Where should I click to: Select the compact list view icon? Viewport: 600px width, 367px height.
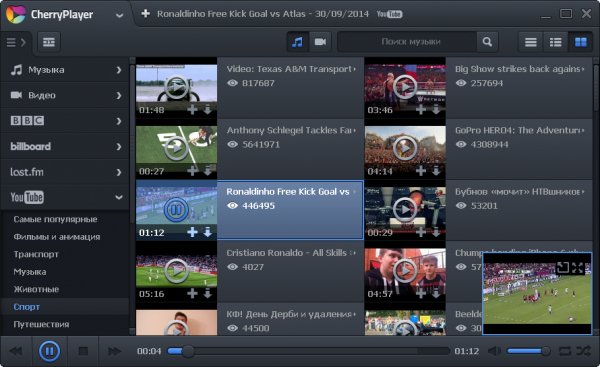(530, 42)
